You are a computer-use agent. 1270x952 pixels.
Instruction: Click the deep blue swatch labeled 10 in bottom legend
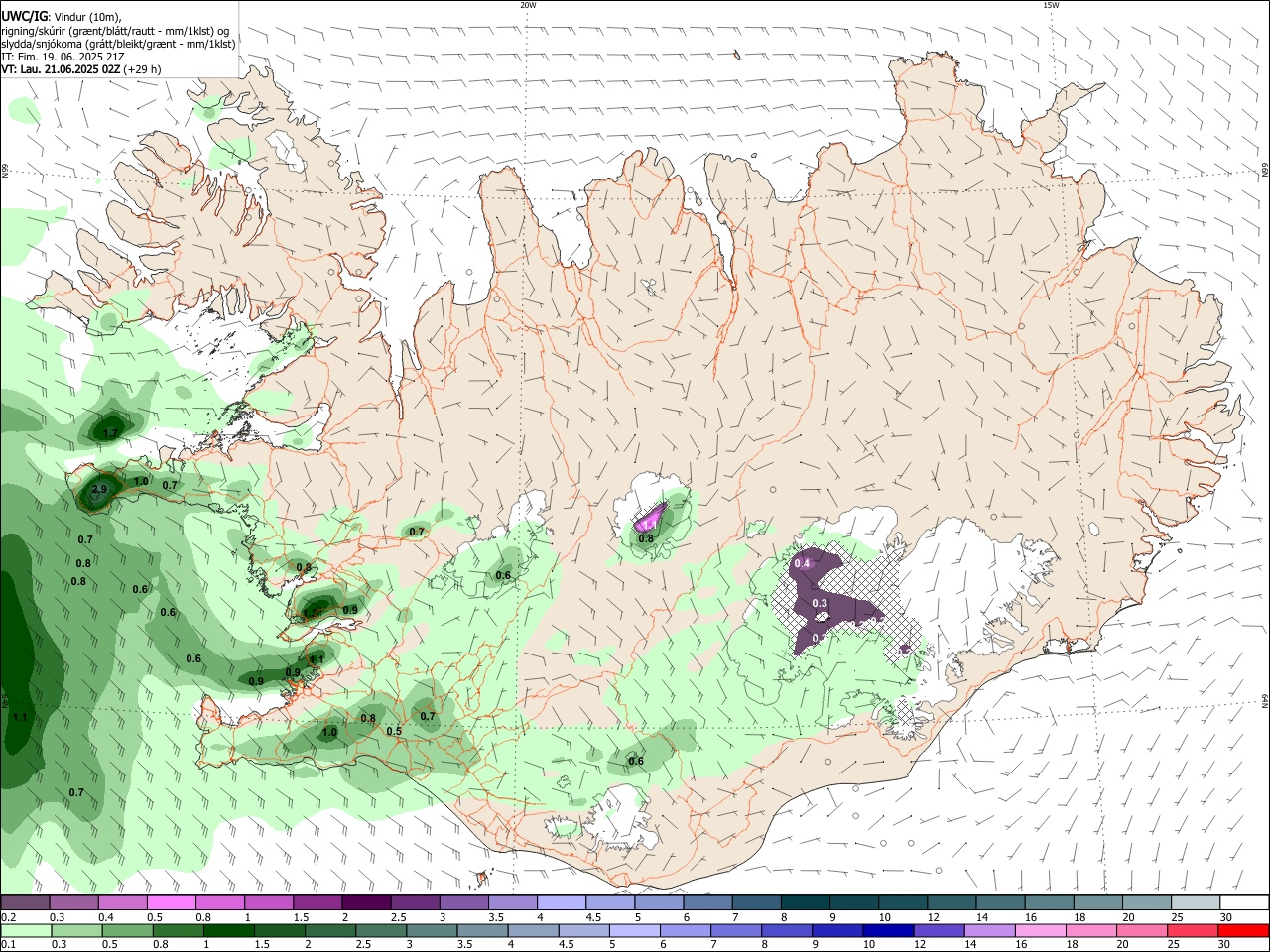(888, 931)
